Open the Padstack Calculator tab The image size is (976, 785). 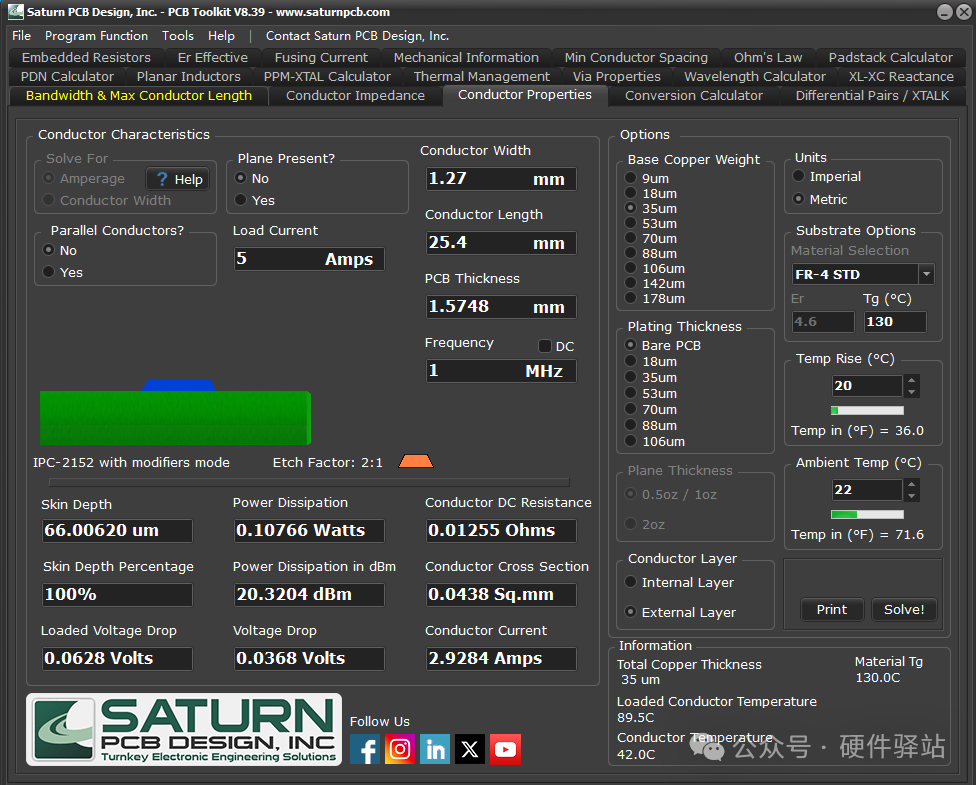[890, 57]
